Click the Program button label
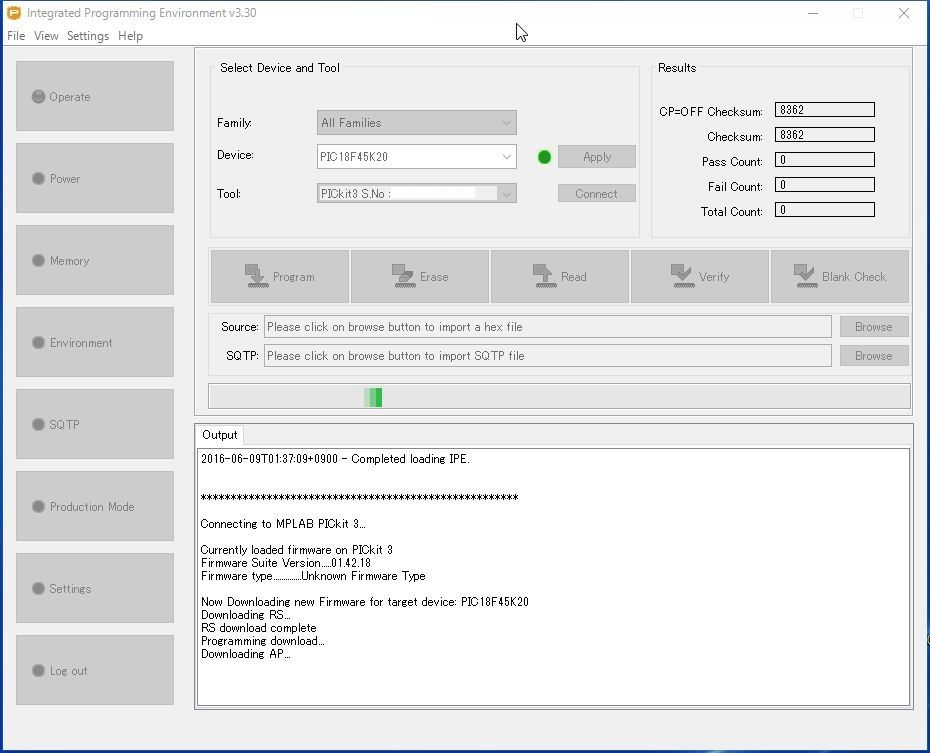This screenshot has width=930, height=753. pos(294,277)
